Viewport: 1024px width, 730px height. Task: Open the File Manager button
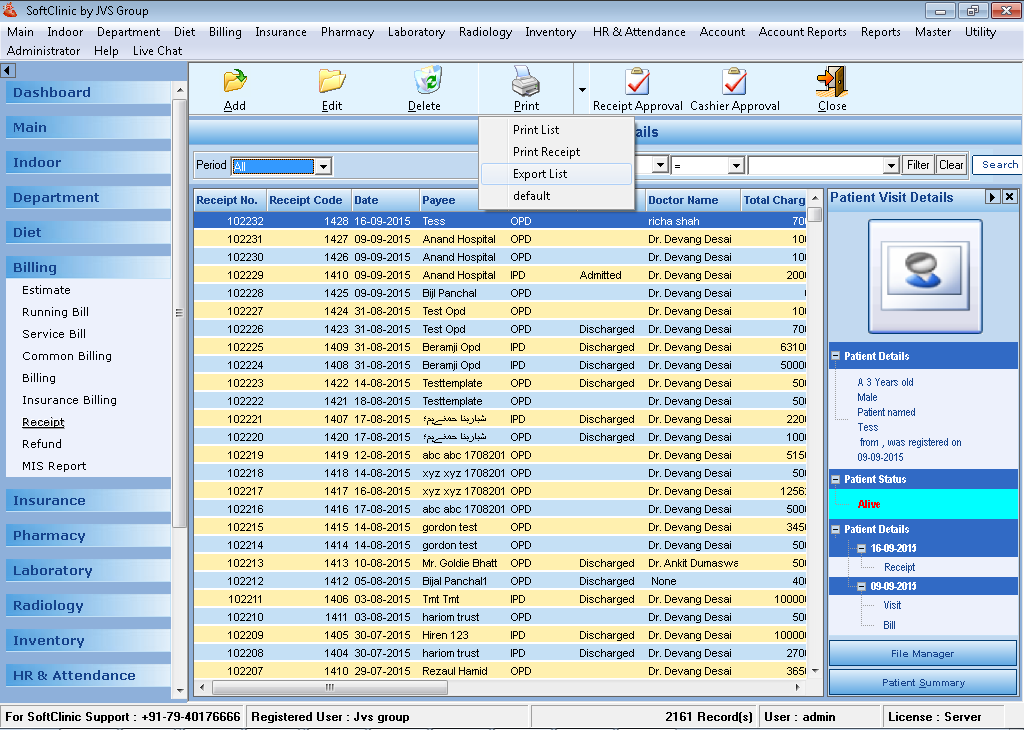tap(922, 654)
